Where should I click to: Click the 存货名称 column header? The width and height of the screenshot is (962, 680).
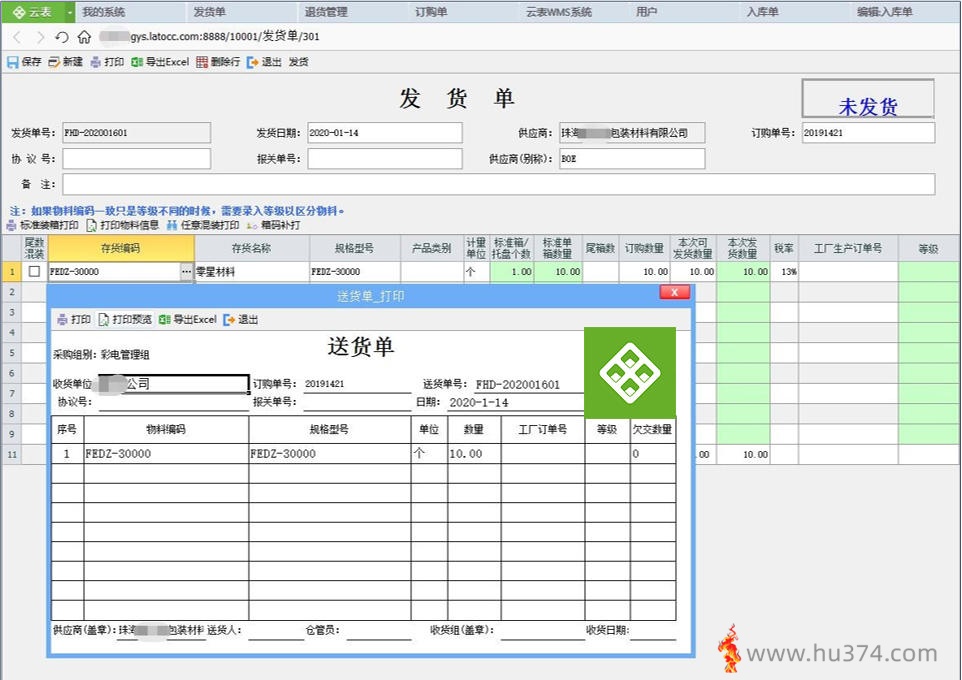point(252,249)
